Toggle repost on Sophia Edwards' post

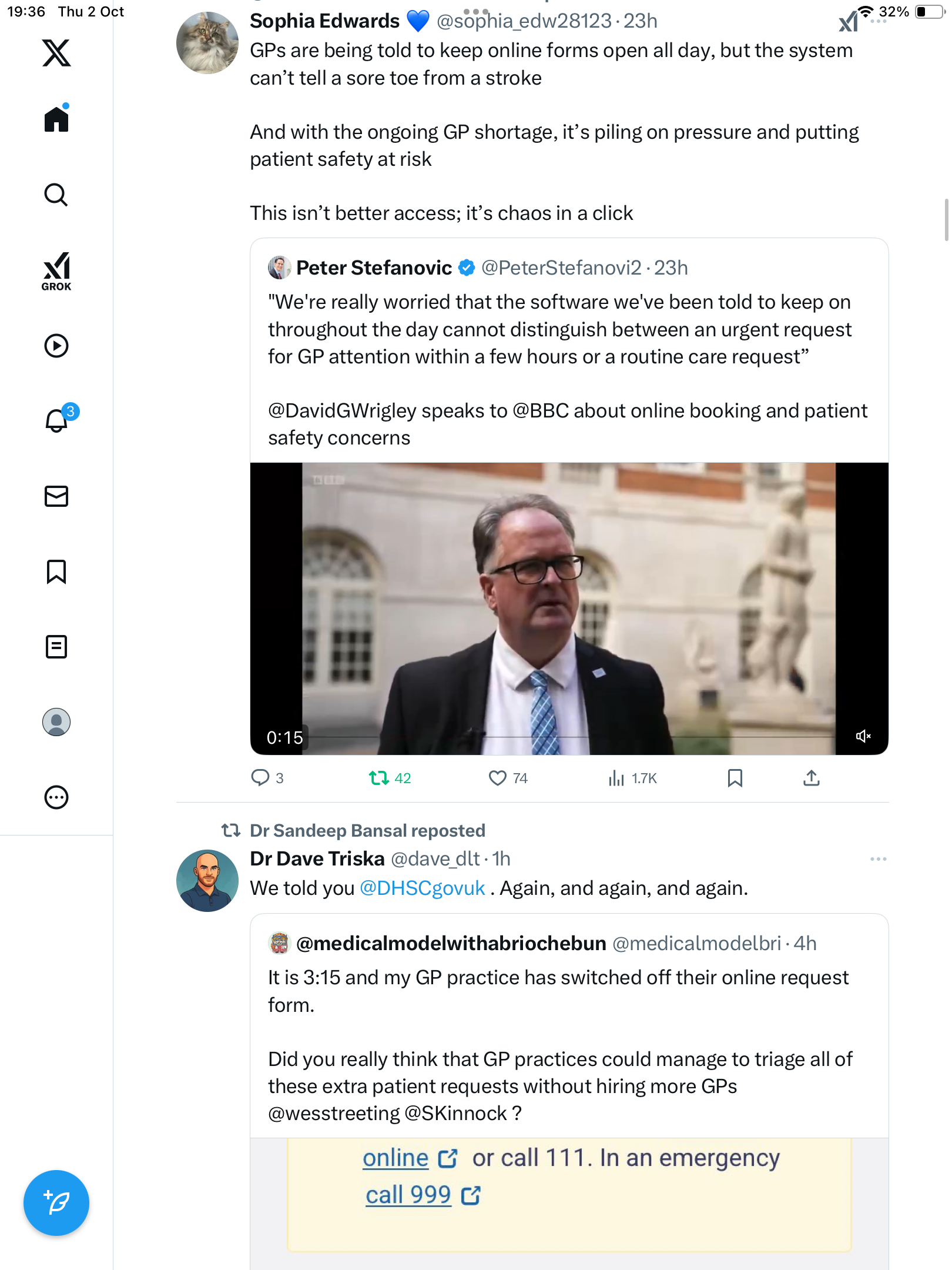coord(379,778)
